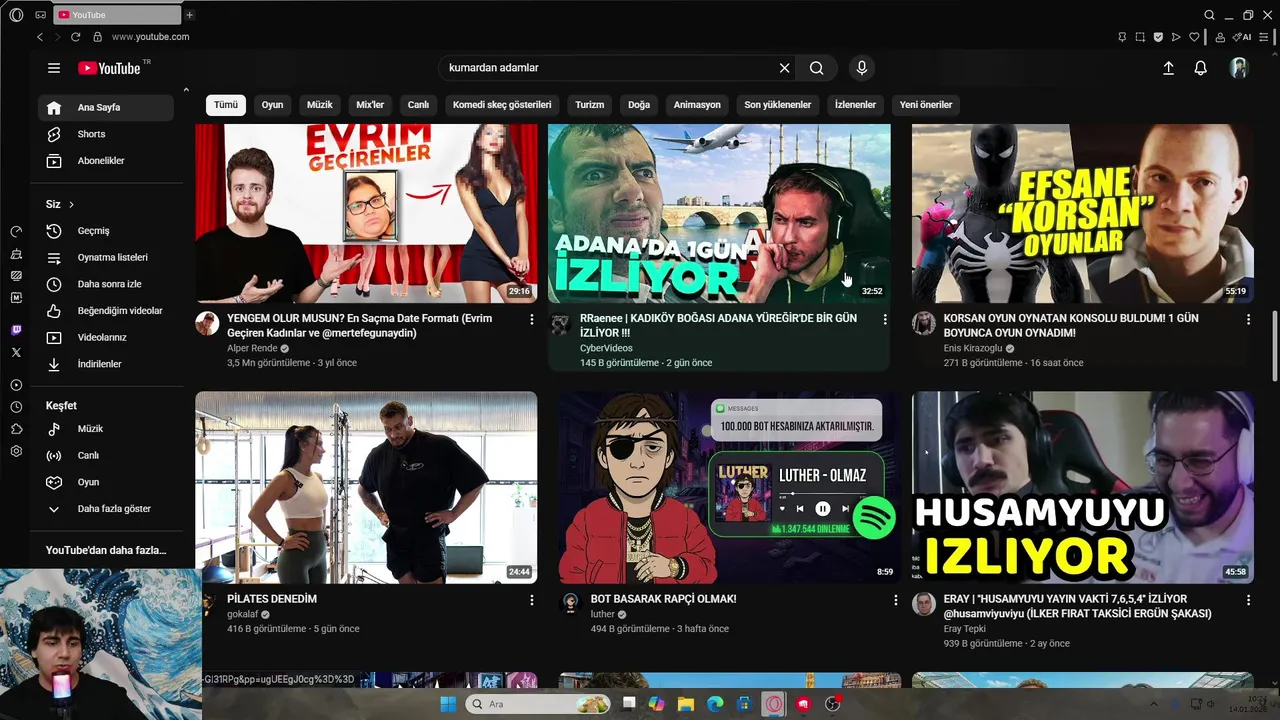Open more options for RRaenee Kadıköy Boğası video
1280x720 pixels.
click(x=885, y=319)
